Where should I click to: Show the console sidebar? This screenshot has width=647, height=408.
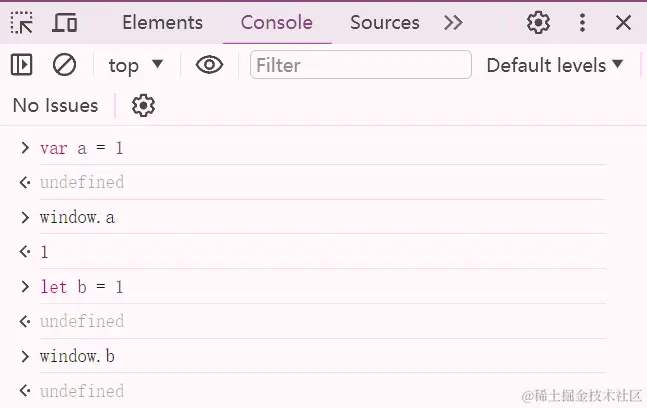[x=22, y=65]
